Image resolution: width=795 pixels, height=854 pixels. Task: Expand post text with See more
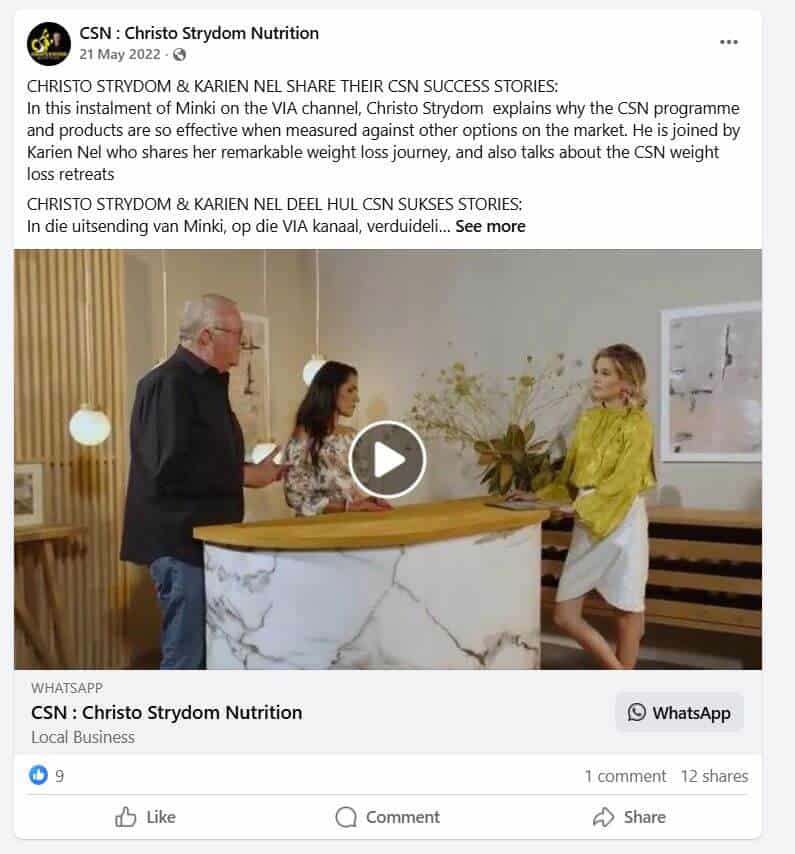point(490,226)
